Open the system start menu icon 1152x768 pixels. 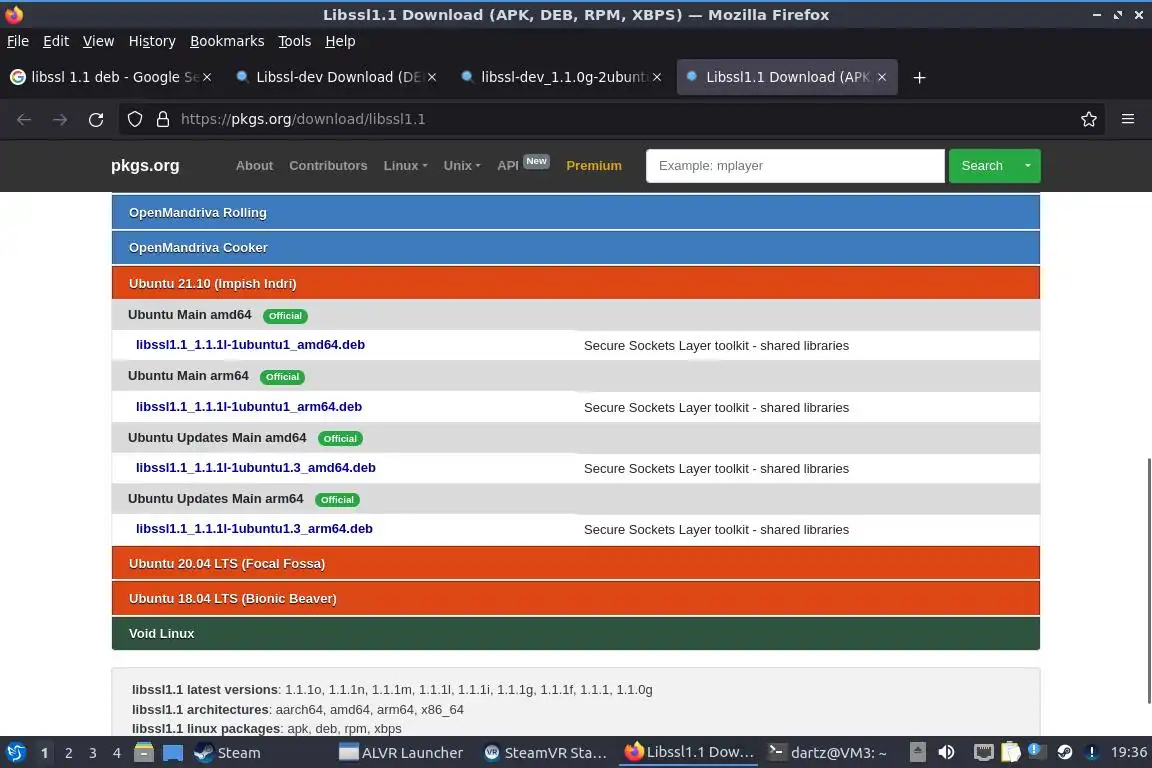point(15,753)
